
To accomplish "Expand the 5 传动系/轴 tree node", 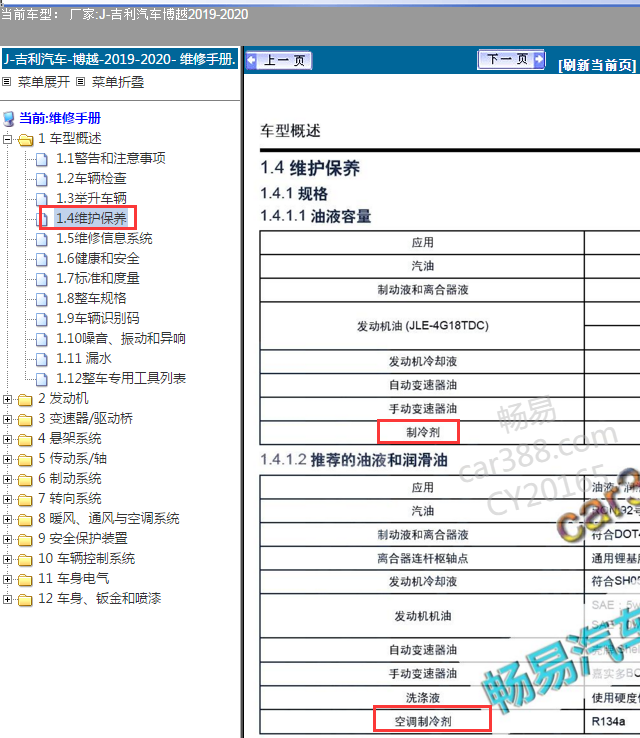I will click(x=7, y=459).
